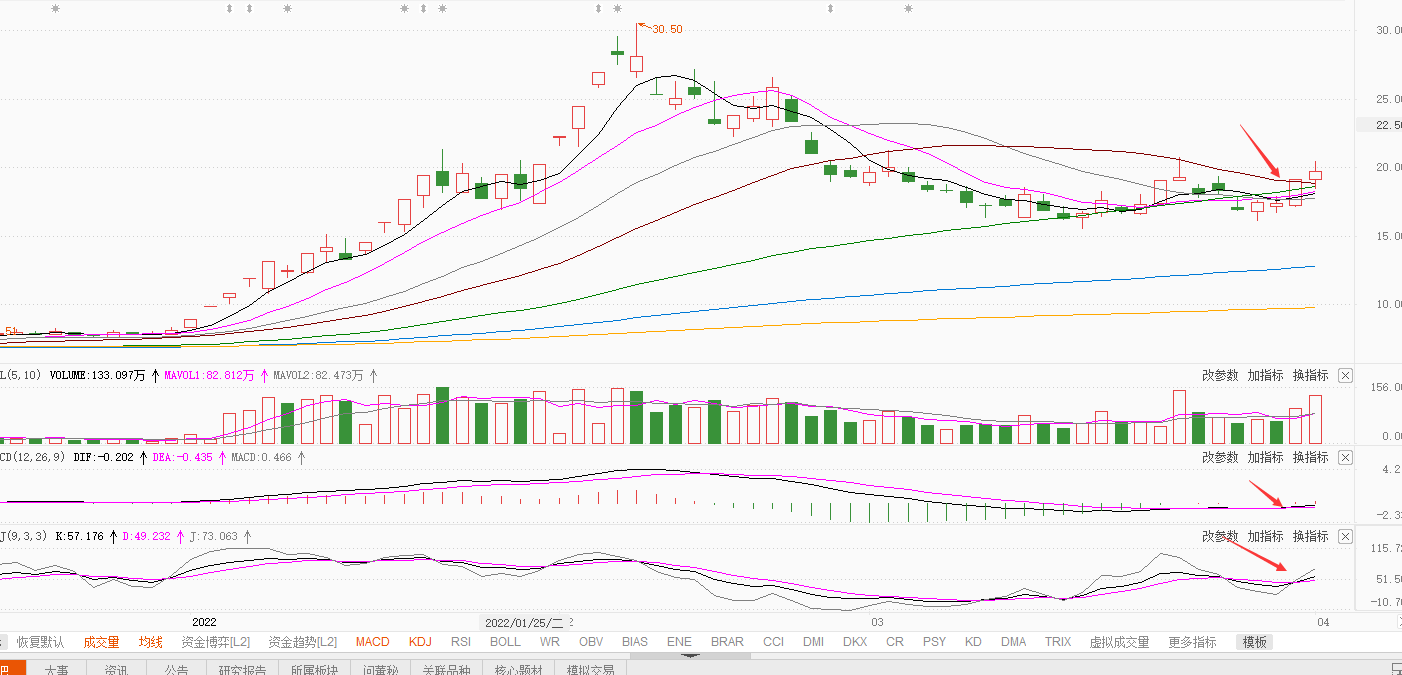
Task: Click the J:73.063 value
Action: tap(213, 537)
